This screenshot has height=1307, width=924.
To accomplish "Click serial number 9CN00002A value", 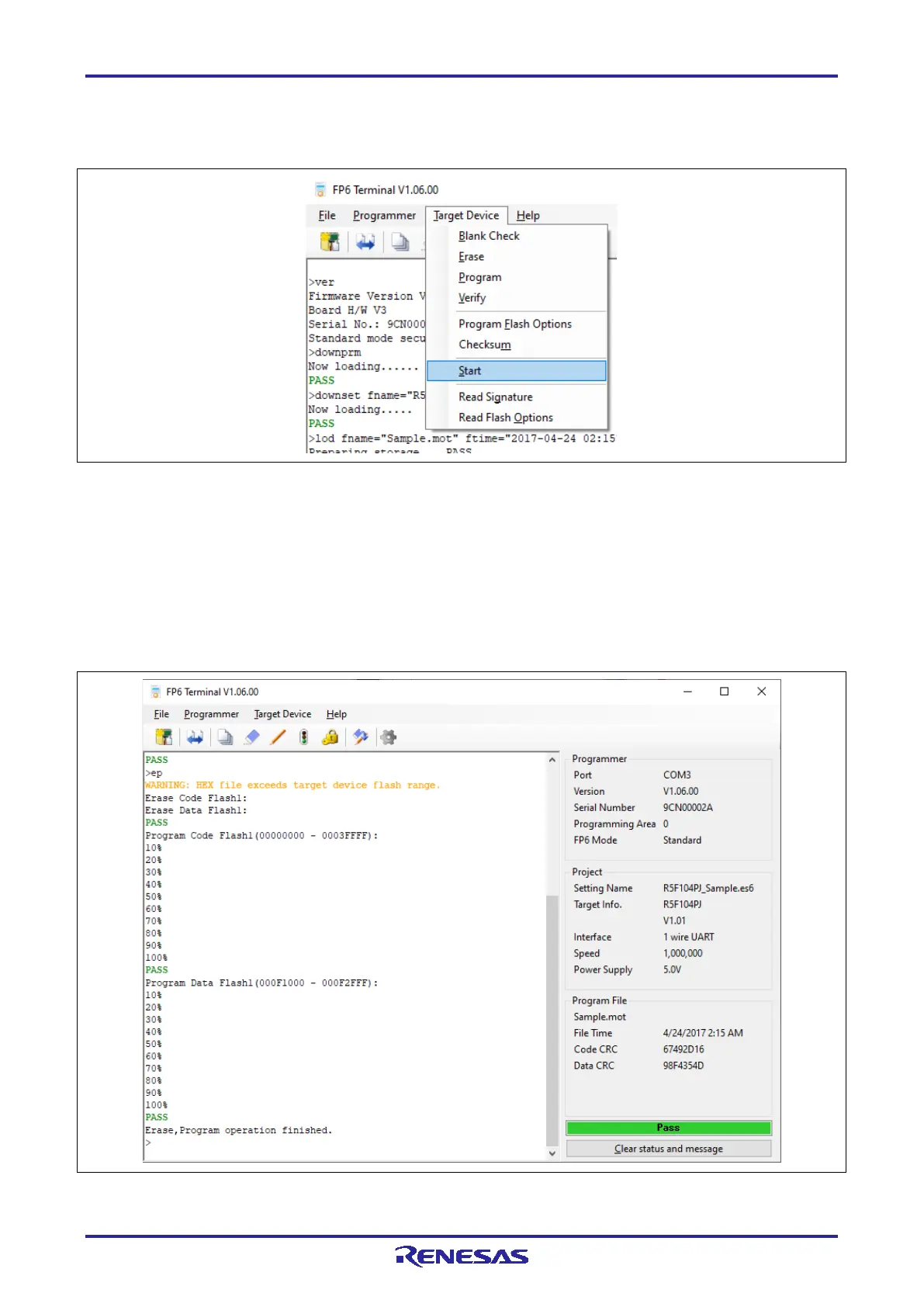I will pyautogui.click(x=688, y=808).
